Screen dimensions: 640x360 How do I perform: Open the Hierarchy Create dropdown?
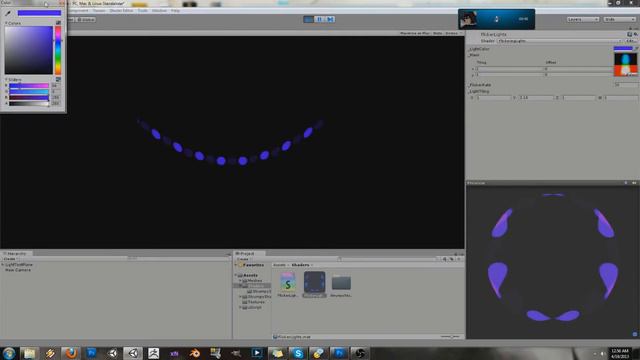[10, 259]
